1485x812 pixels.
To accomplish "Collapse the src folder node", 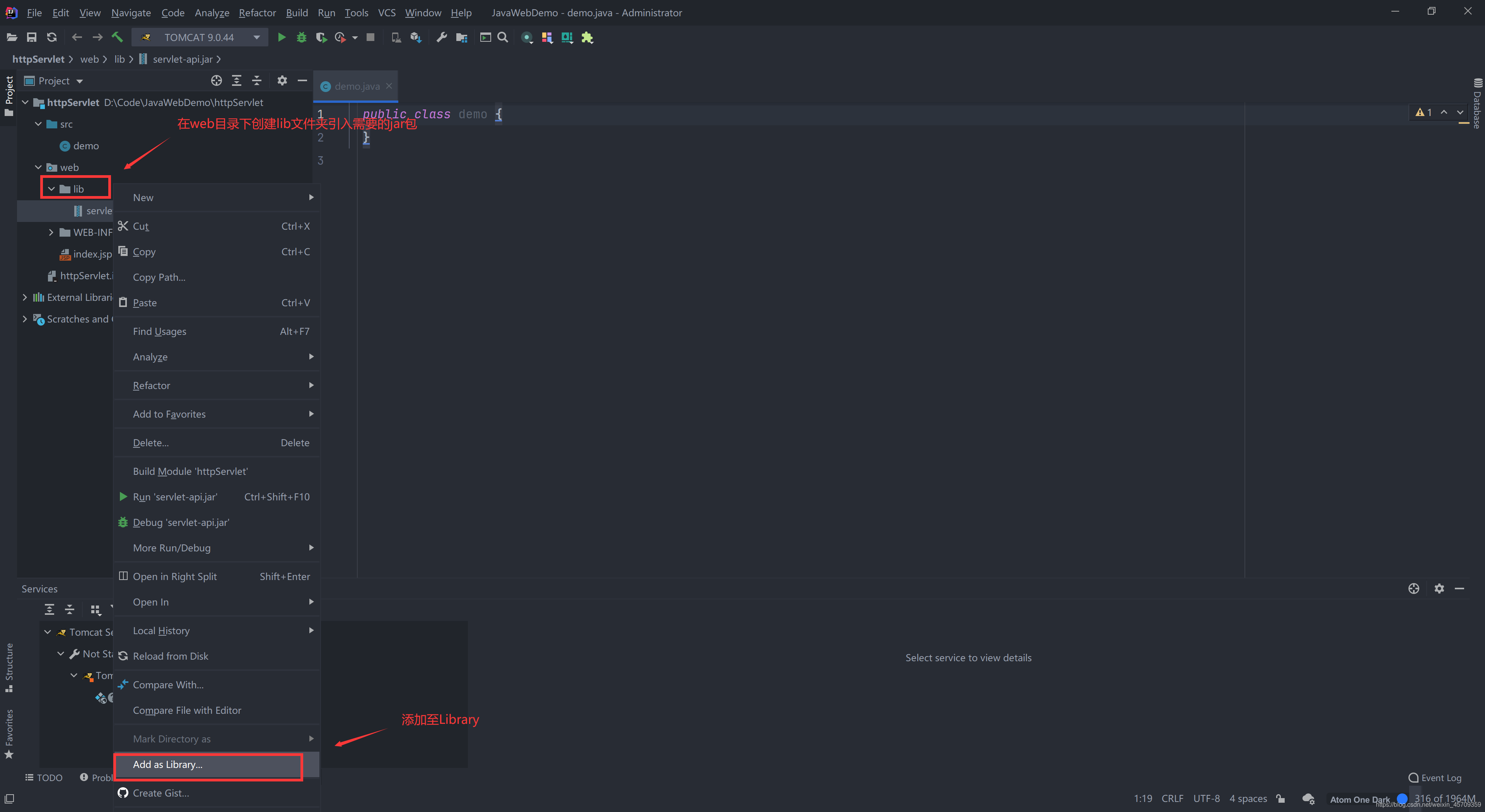I will pyautogui.click(x=38, y=124).
